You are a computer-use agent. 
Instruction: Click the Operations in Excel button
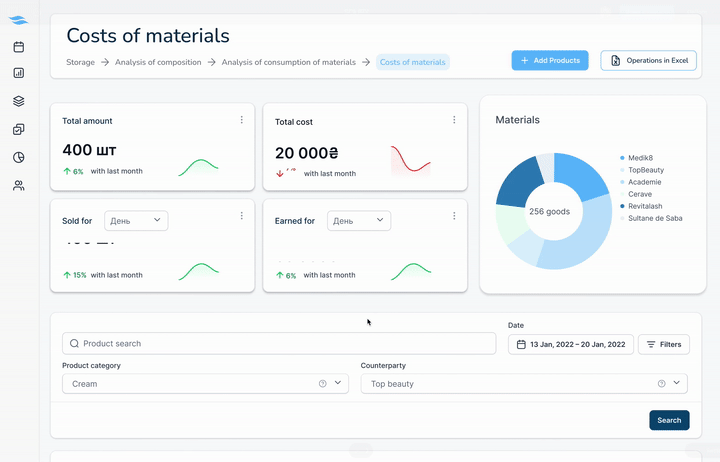648,61
